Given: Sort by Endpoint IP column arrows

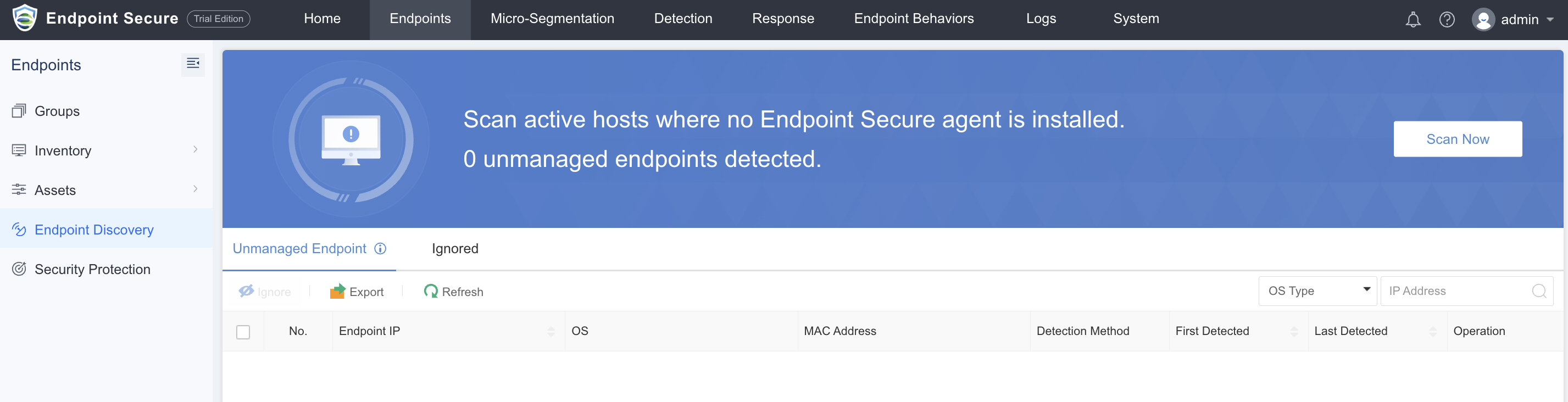Looking at the screenshot, I should (x=551, y=332).
